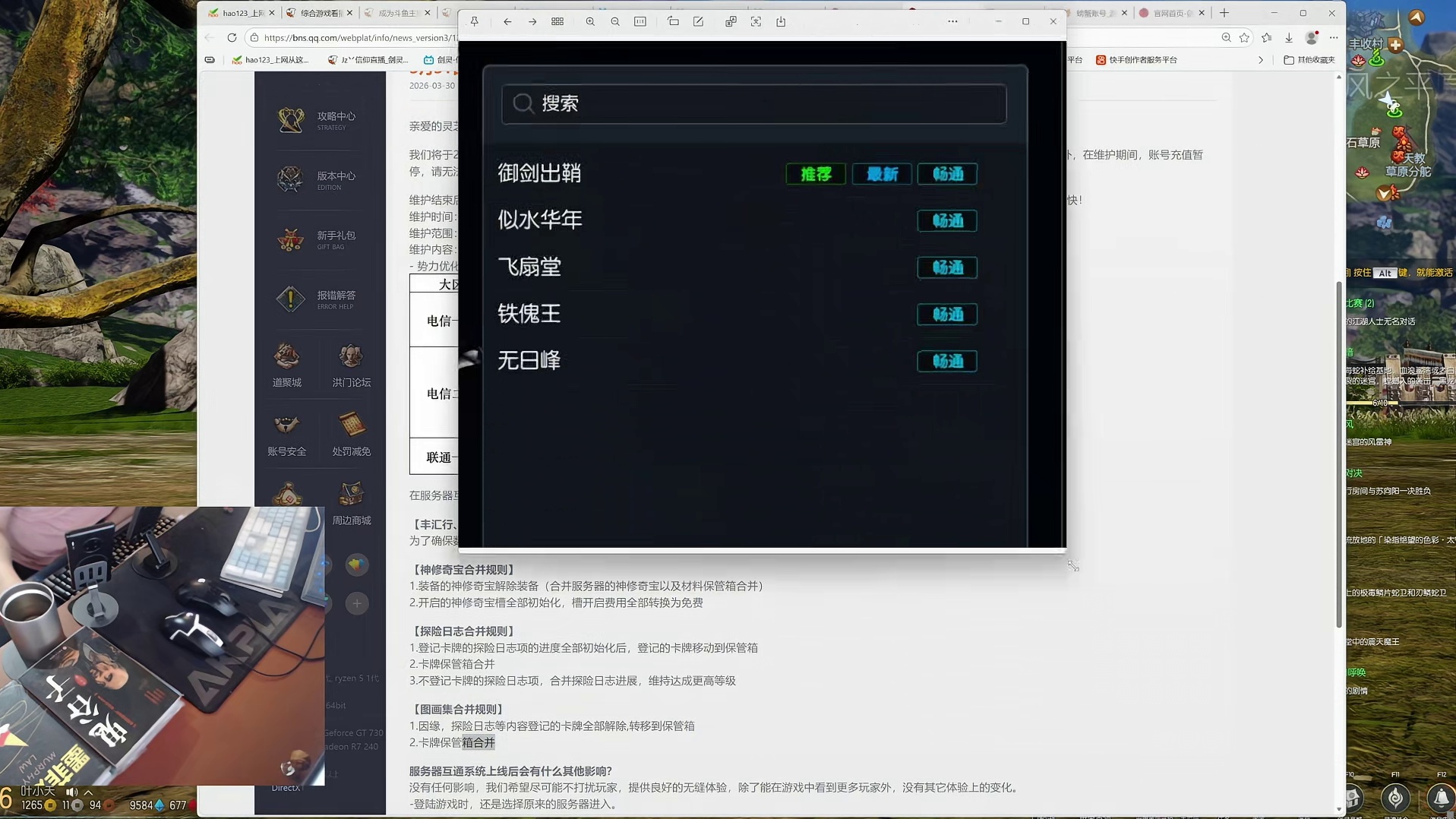Open browser favorites list
The image size is (1456, 819).
click(1266, 38)
